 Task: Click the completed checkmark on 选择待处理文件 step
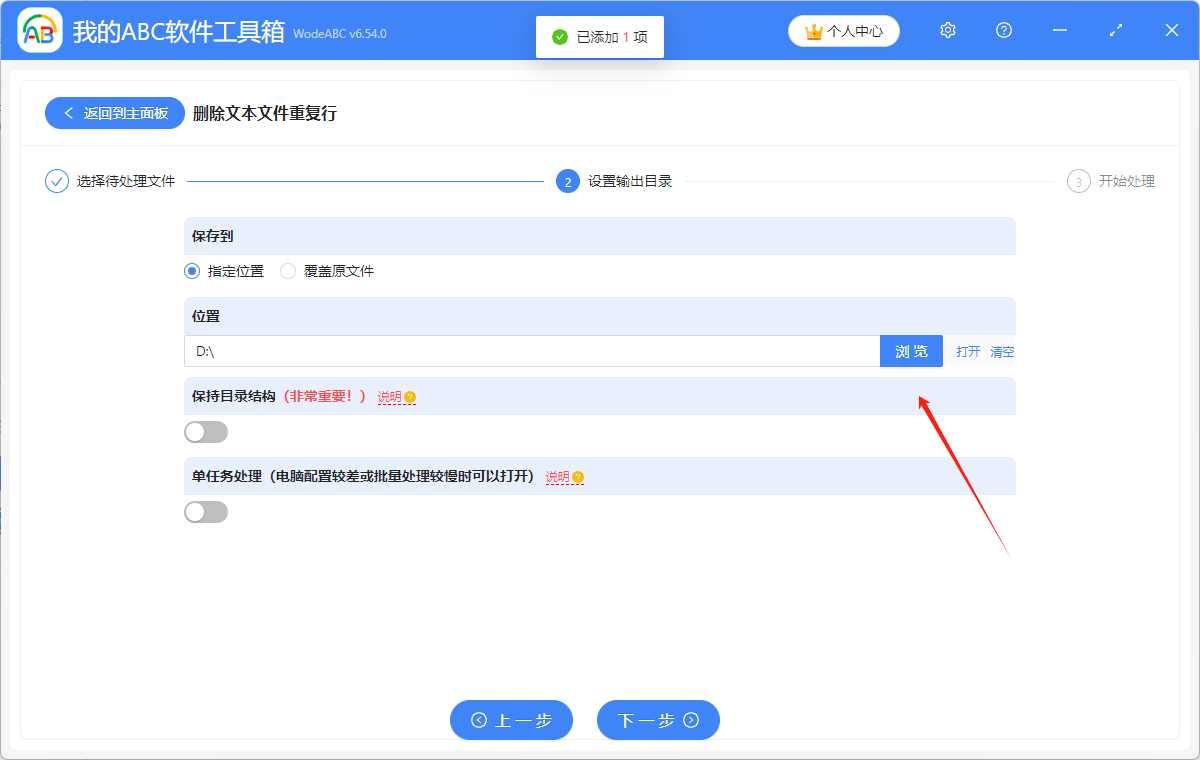point(56,181)
